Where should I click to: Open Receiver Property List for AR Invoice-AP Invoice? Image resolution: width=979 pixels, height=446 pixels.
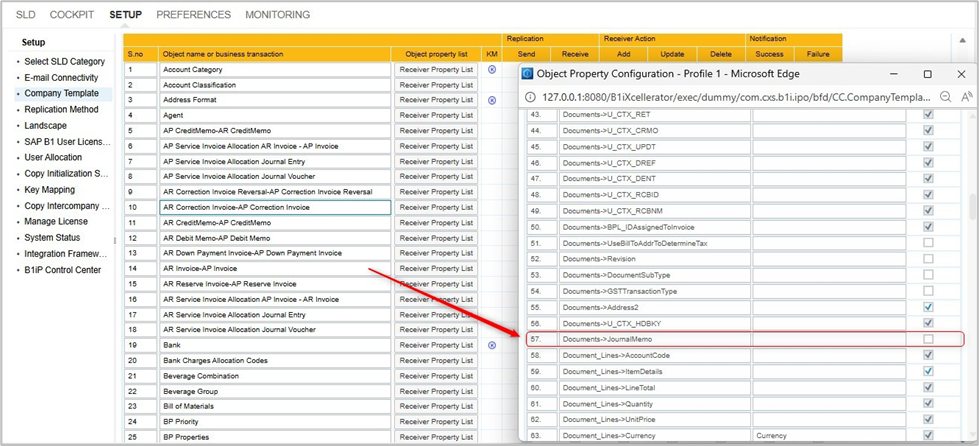435,269
